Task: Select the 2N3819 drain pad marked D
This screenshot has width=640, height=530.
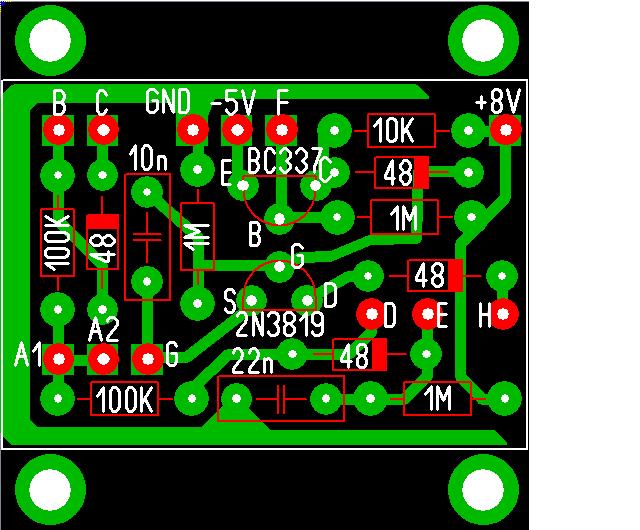Action: tap(307, 301)
